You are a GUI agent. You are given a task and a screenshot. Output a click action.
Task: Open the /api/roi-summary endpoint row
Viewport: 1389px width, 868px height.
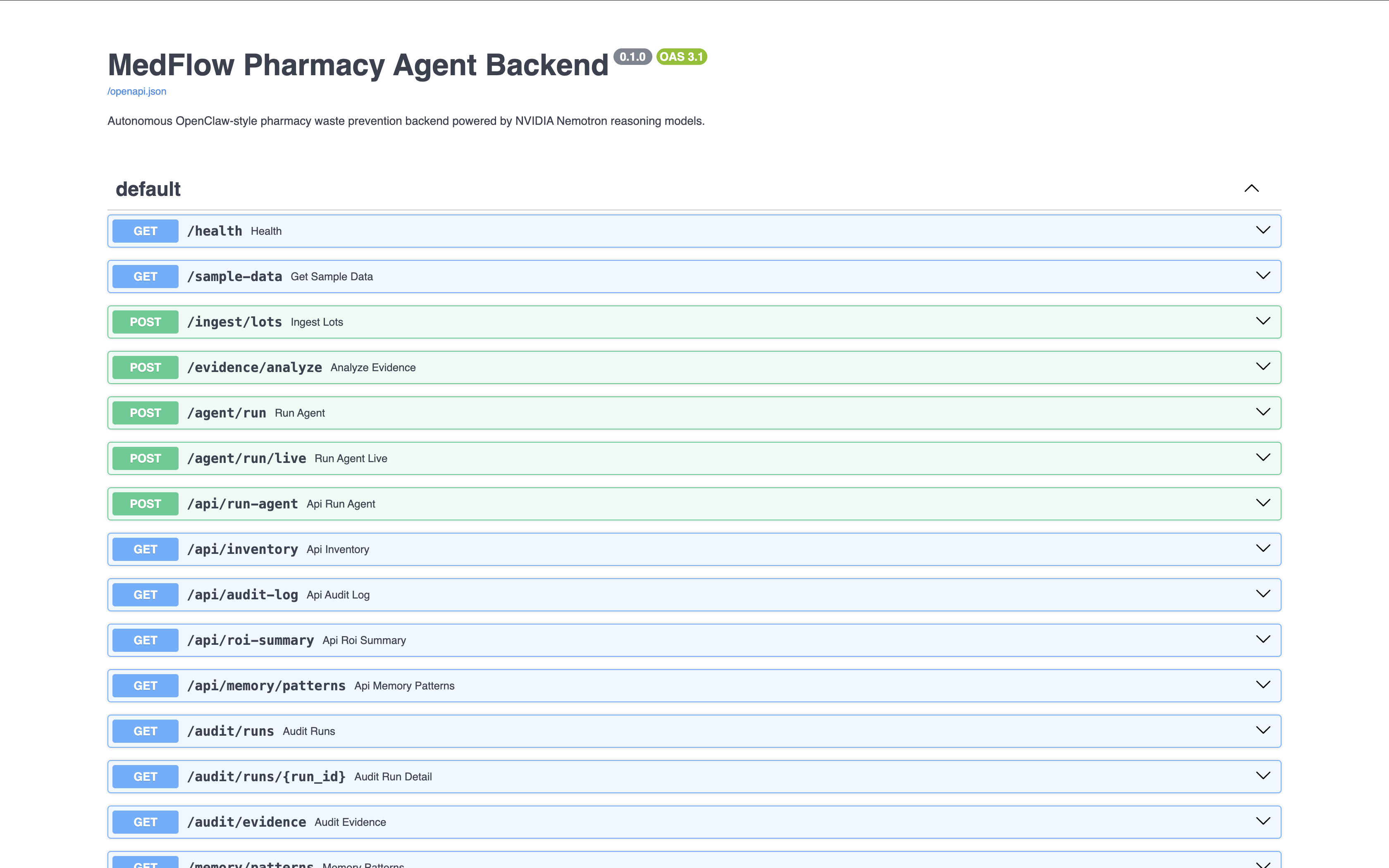point(694,640)
